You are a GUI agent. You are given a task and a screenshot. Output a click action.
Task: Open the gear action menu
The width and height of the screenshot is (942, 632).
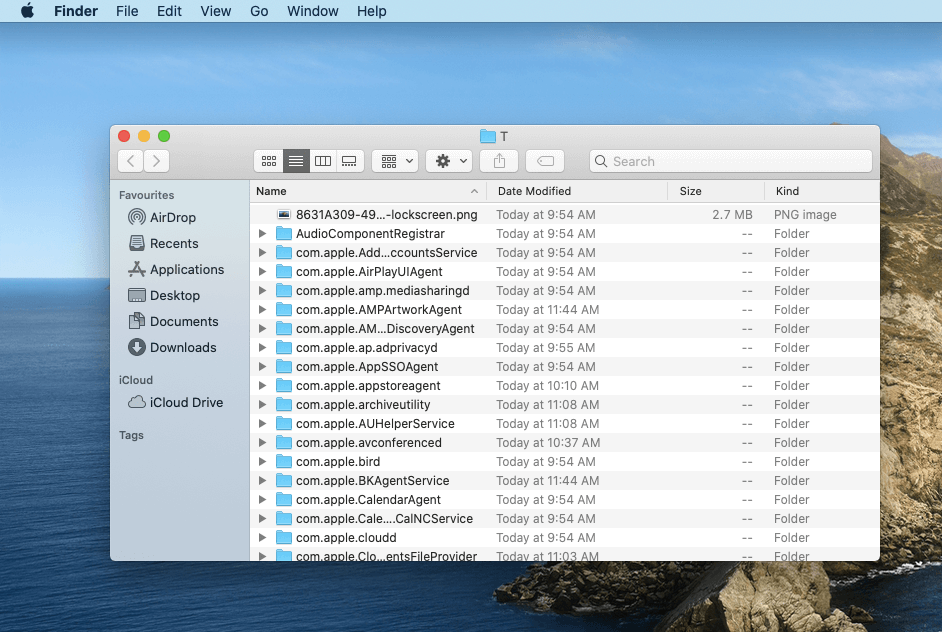[x=449, y=161]
